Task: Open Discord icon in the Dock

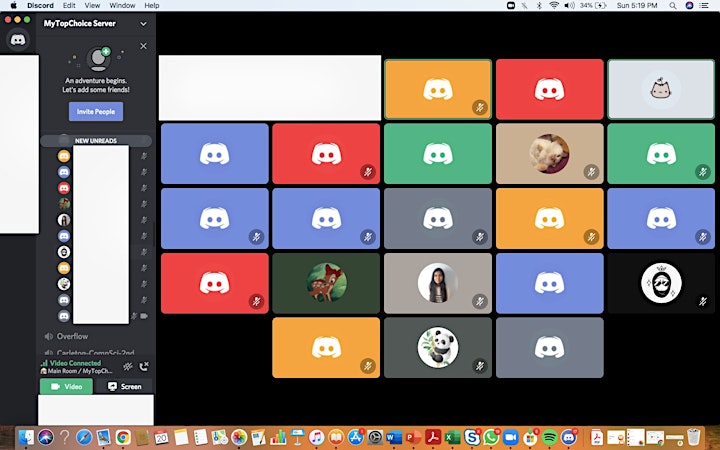Action: pos(569,437)
